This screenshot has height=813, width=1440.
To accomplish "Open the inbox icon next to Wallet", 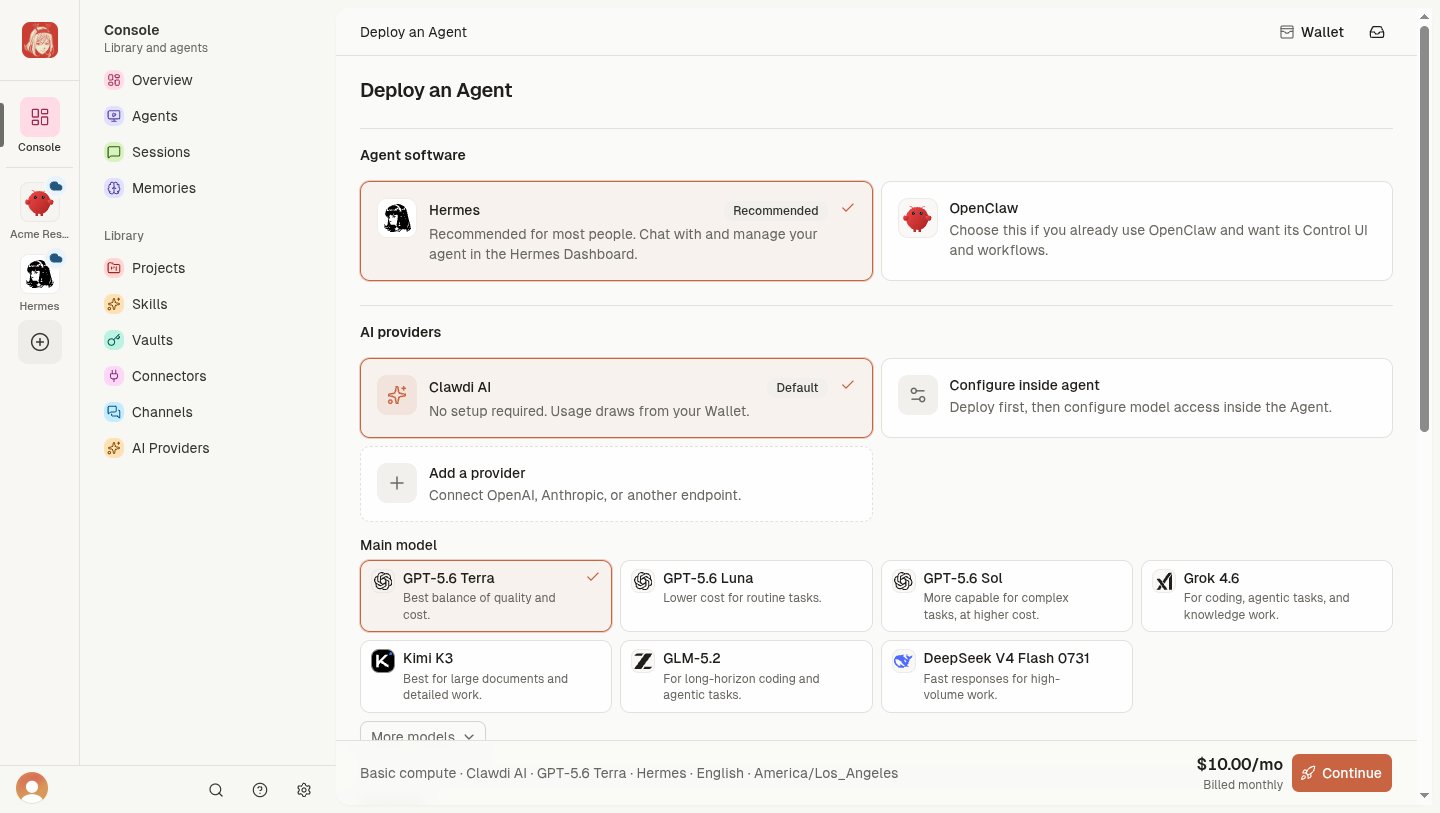I will point(1377,32).
